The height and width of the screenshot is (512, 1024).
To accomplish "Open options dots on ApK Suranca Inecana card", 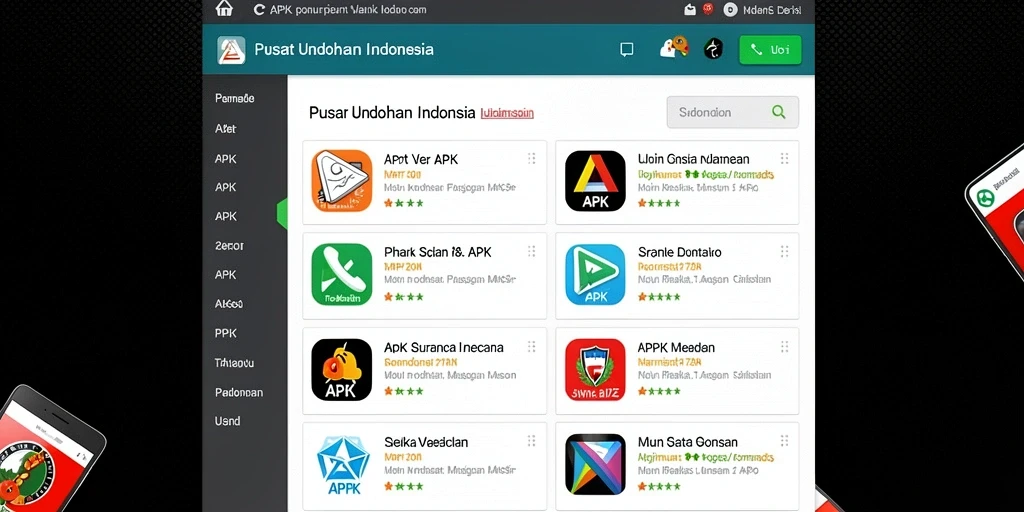I will pyautogui.click(x=532, y=347).
